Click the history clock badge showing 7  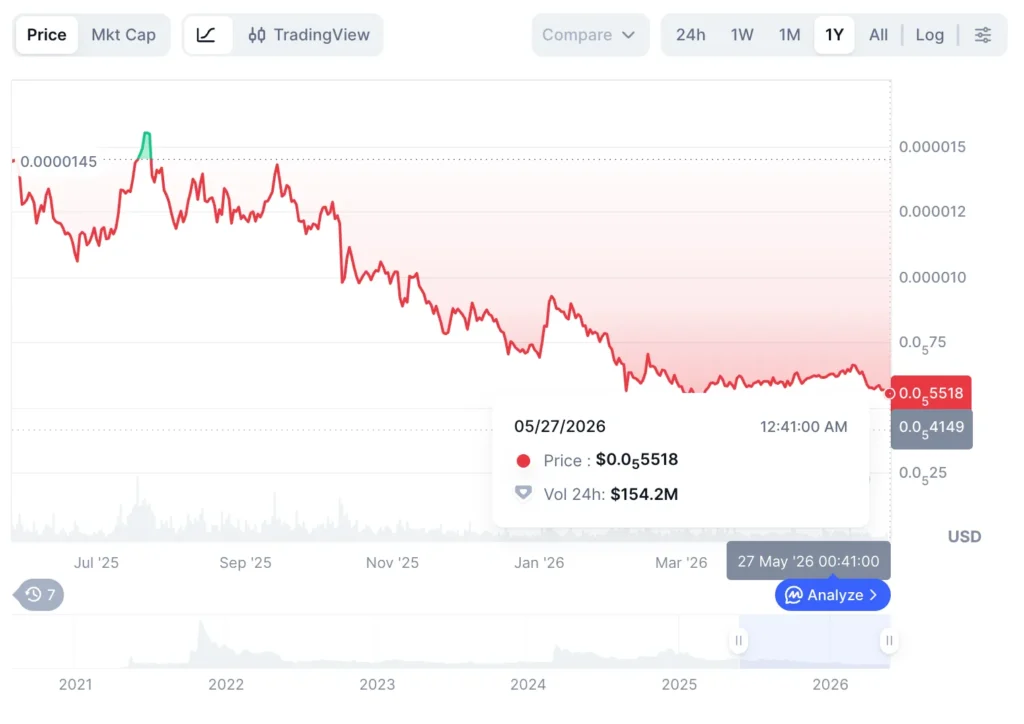click(39, 595)
